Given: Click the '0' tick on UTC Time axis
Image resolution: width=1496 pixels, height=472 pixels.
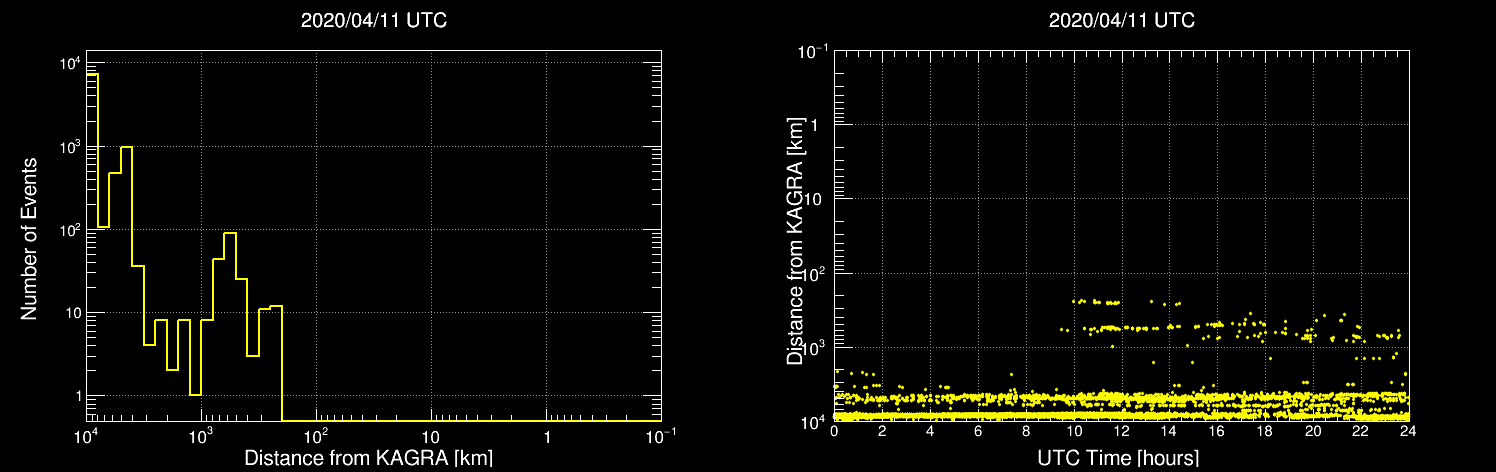Looking at the screenshot, I should point(834,433).
